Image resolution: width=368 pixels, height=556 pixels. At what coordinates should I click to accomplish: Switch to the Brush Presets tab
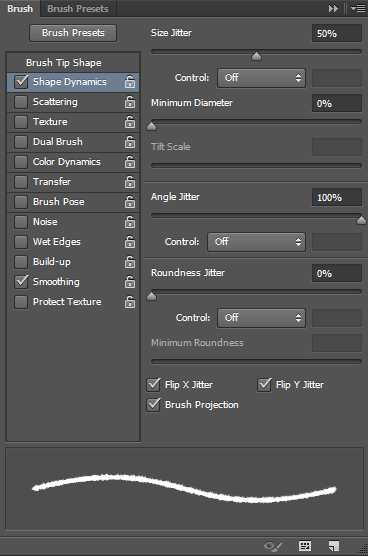click(x=78, y=9)
